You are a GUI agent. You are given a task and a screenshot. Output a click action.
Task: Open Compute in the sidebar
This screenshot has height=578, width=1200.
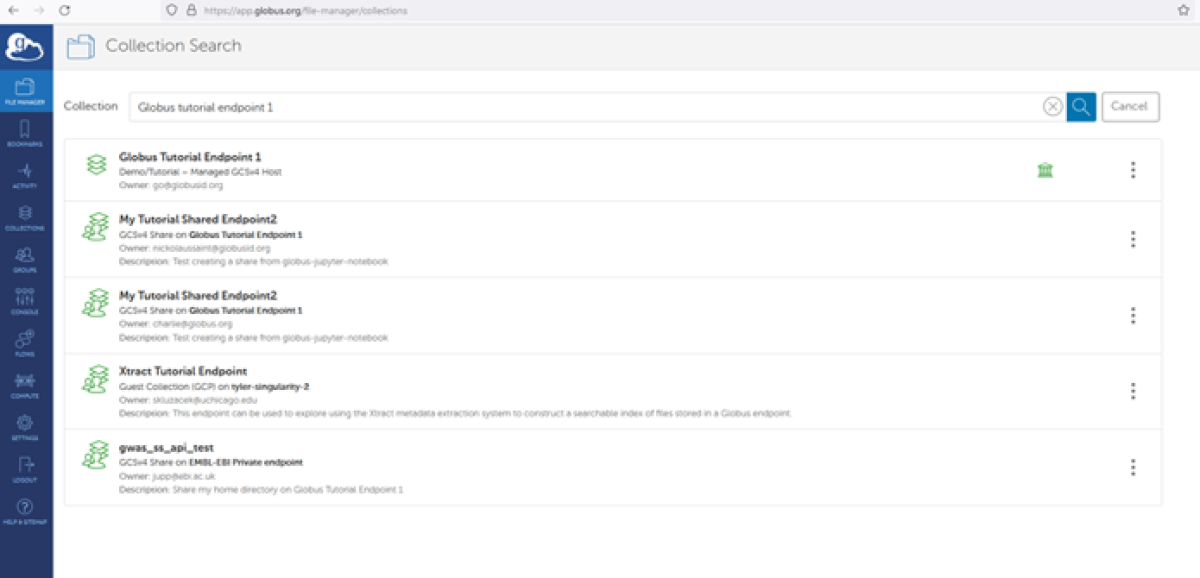click(25, 386)
